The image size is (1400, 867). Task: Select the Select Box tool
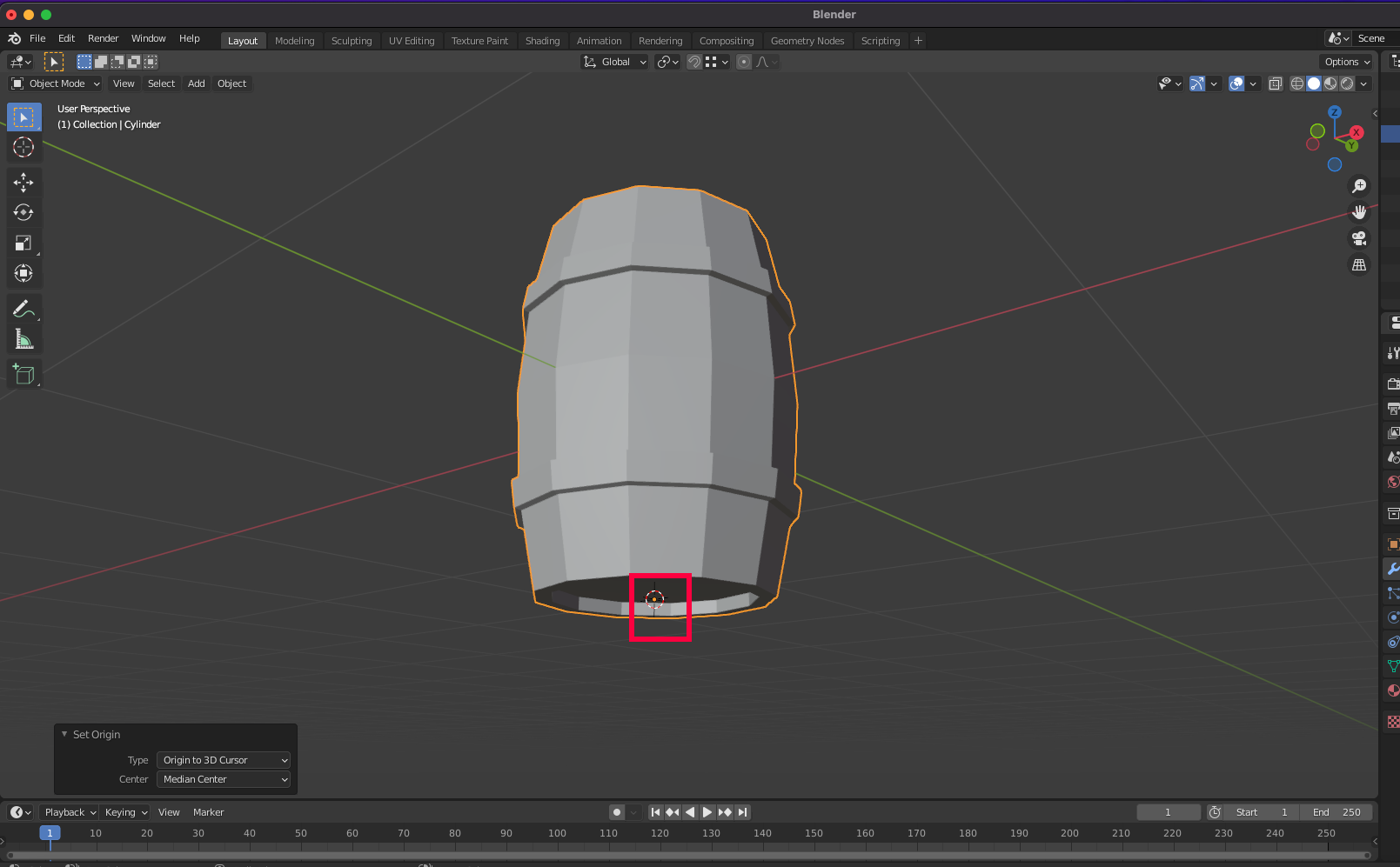pyautogui.click(x=23, y=117)
